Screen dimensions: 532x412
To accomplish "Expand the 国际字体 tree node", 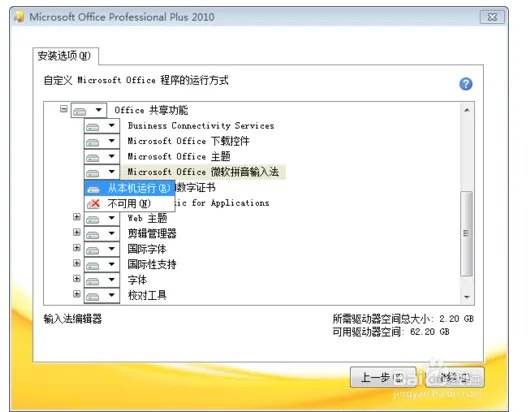I will (77, 248).
